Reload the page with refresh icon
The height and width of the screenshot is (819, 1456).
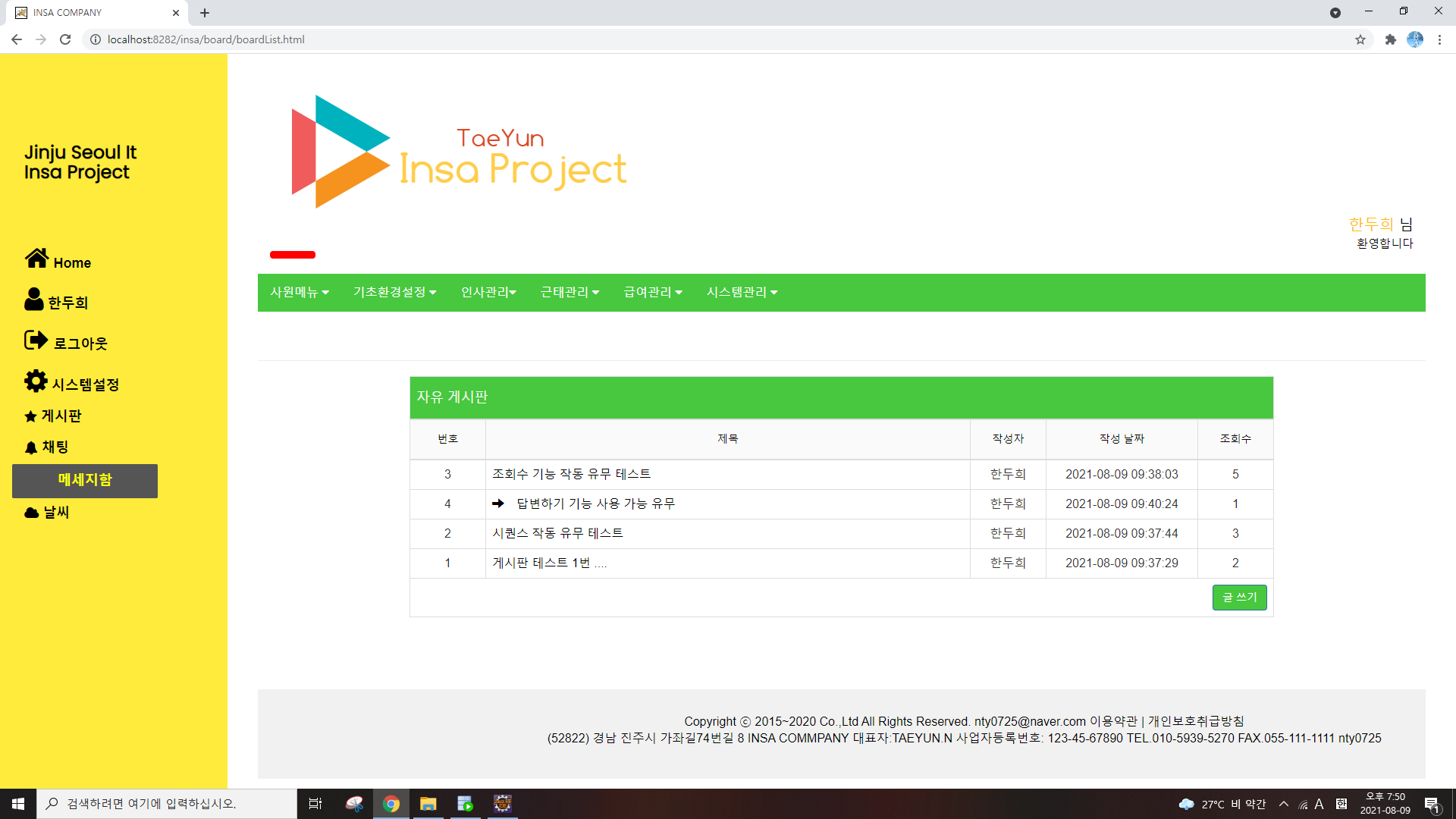[65, 39]
